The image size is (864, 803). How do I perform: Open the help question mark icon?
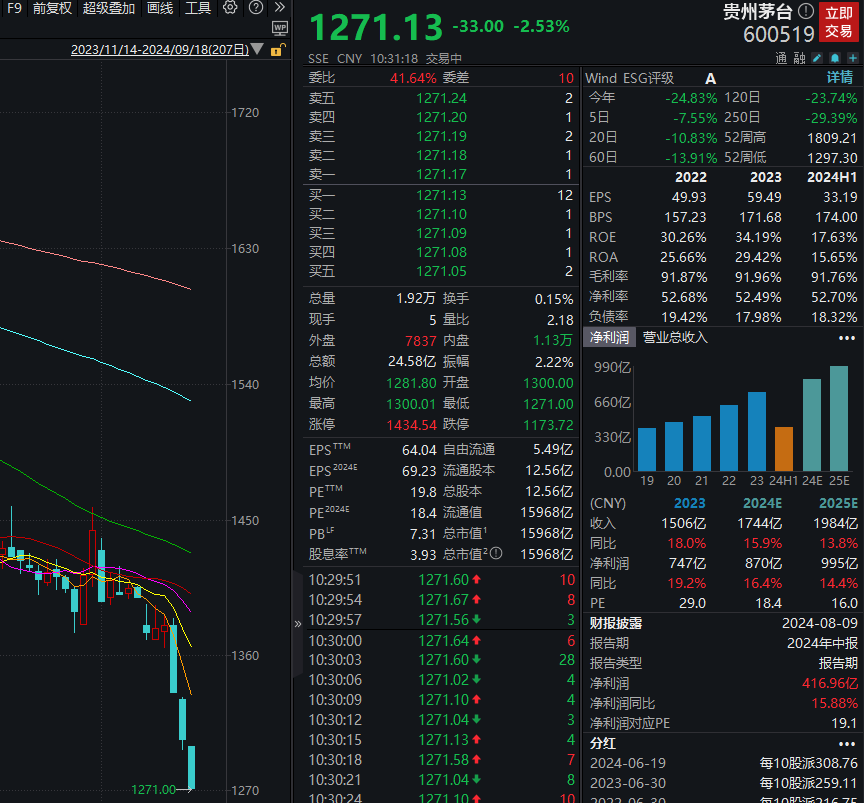coord(256,7)
